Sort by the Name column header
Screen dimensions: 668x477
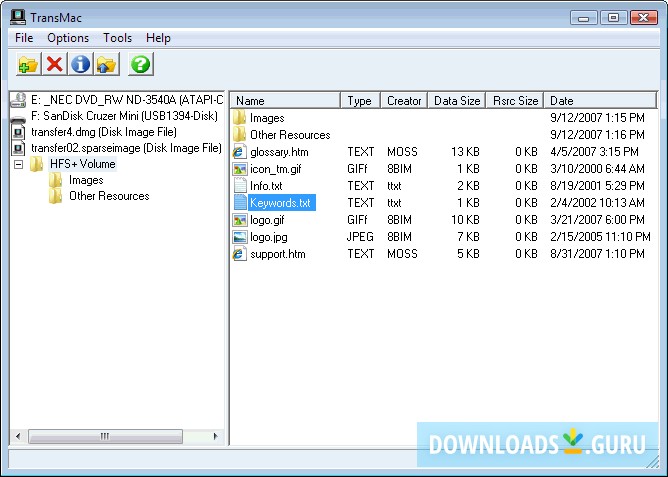tap(285, 101)
